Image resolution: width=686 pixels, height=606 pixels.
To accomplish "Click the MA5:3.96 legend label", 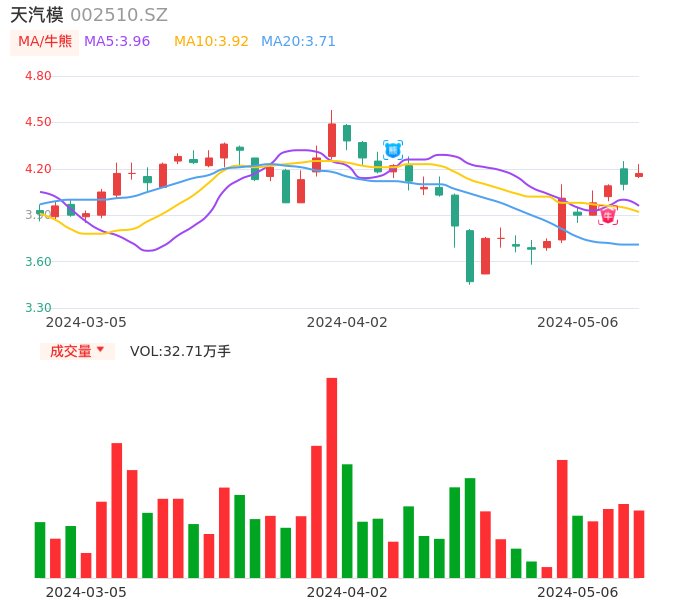I will click(x=117, y=42).
